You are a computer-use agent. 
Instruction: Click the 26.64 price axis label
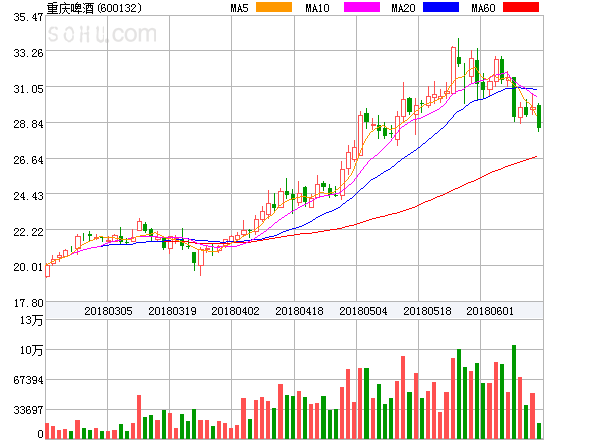(28, 160)
